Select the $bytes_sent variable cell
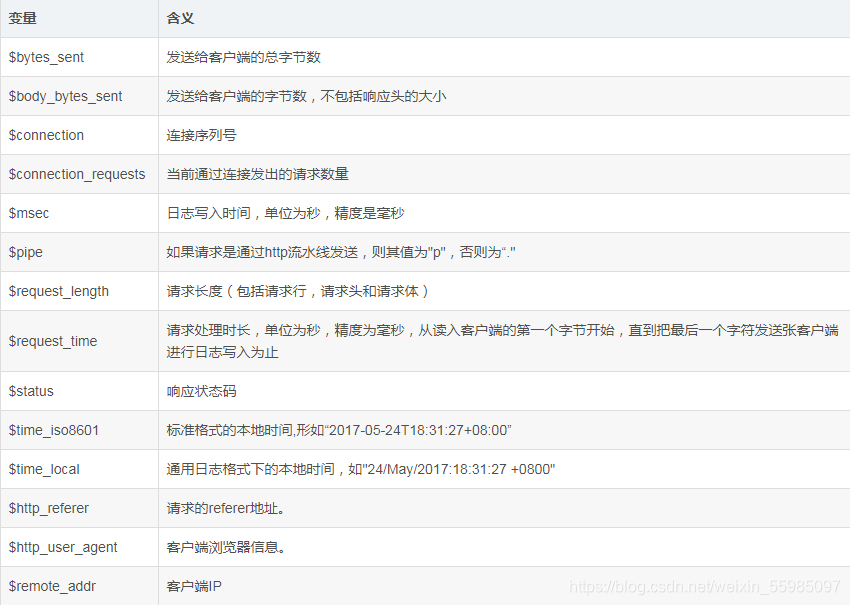 coord(45,57)
